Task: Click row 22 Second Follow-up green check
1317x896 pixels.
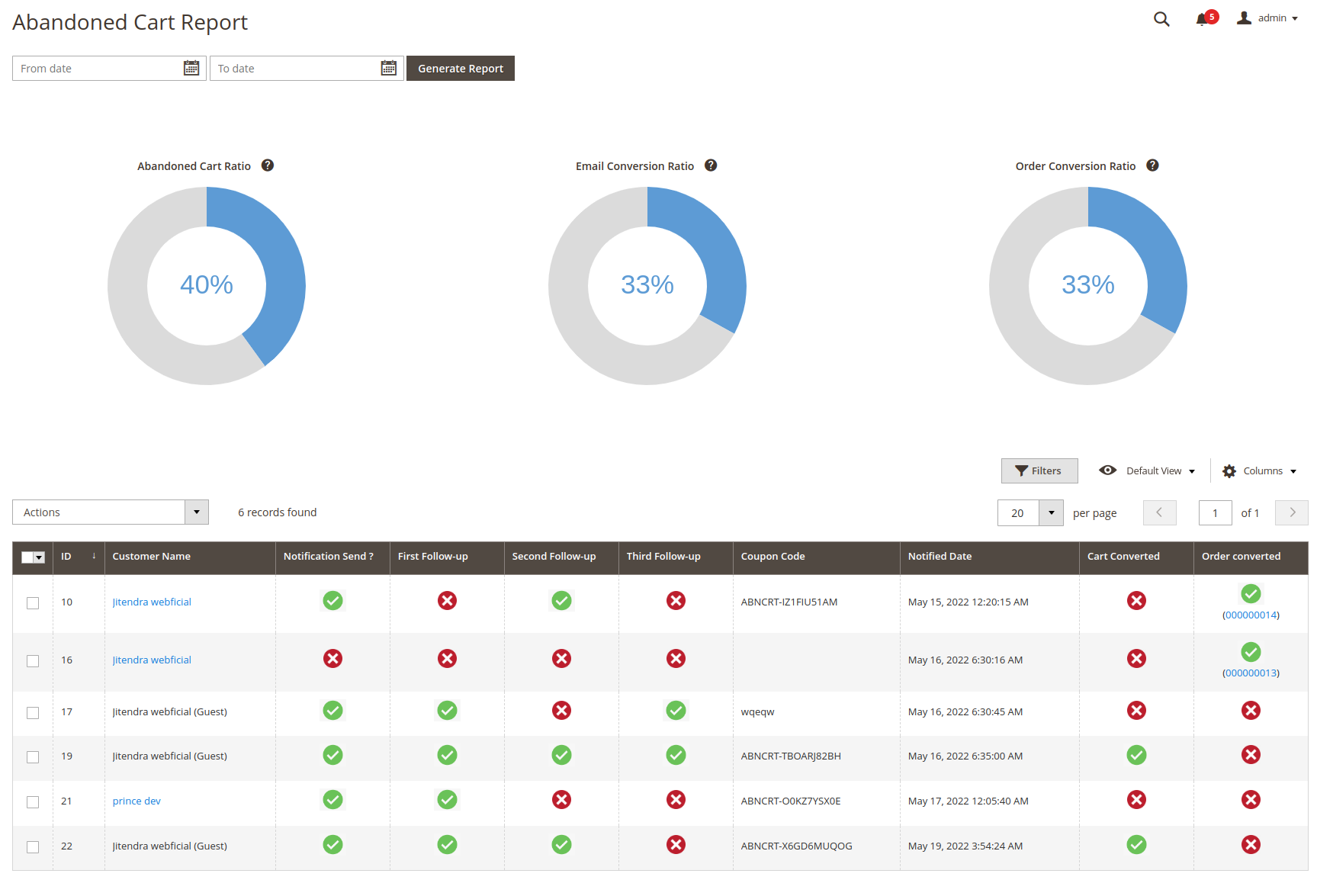Action: 561,845
